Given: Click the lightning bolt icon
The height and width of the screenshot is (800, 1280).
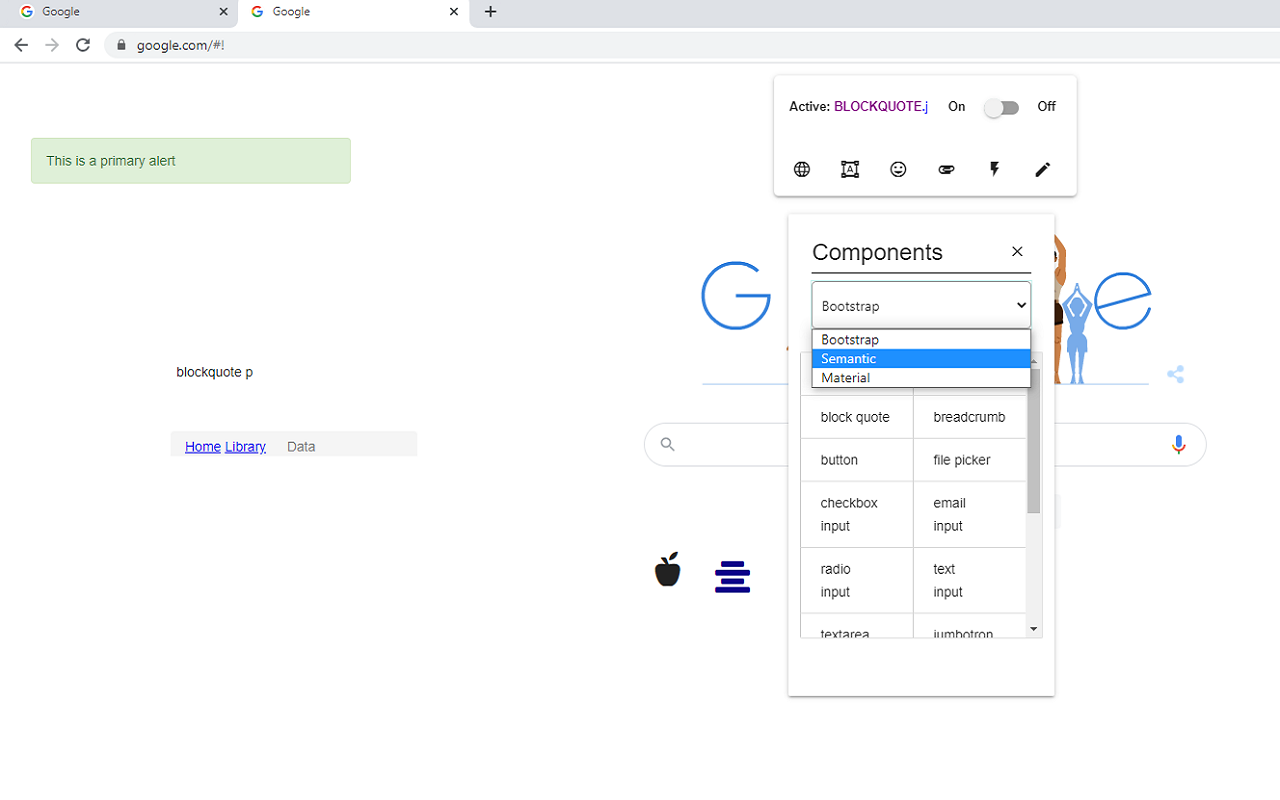Looking at the screenshot, I should (x=994, y=170).
